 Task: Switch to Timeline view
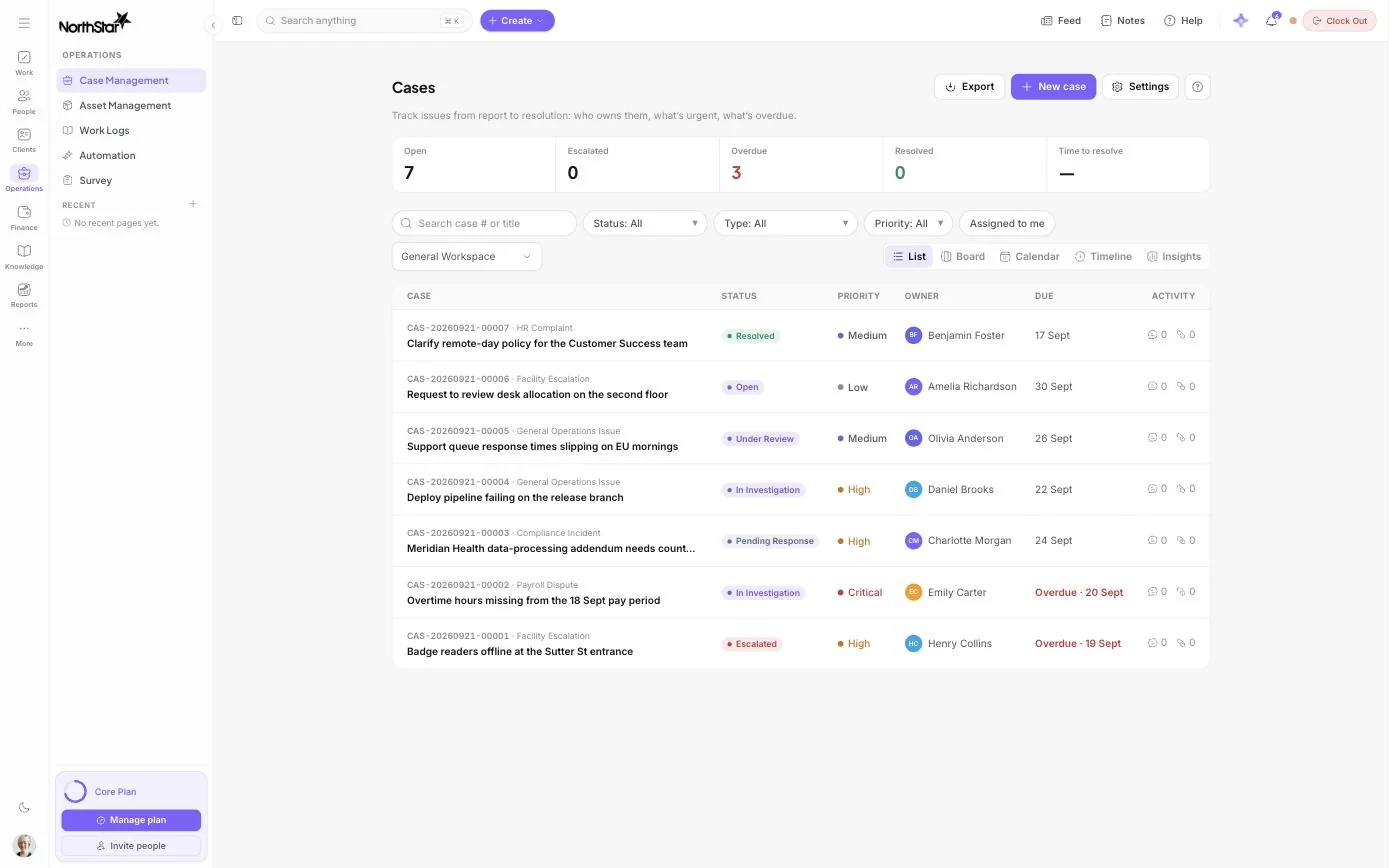click(x=1103, y=256)
